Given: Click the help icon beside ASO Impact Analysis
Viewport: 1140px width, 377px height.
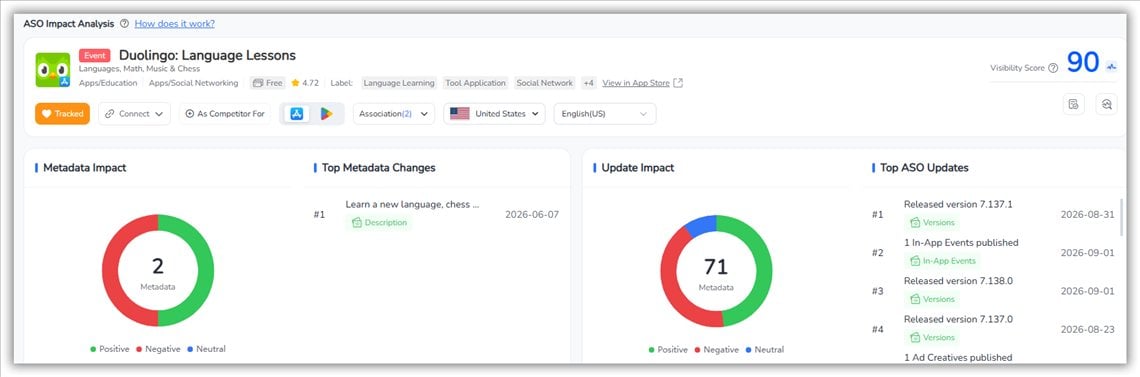Looking at the screenshot, I should click(124, 23).
